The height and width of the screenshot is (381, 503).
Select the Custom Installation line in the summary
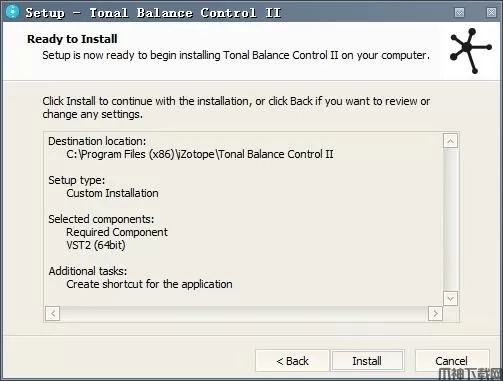(112, 193)
